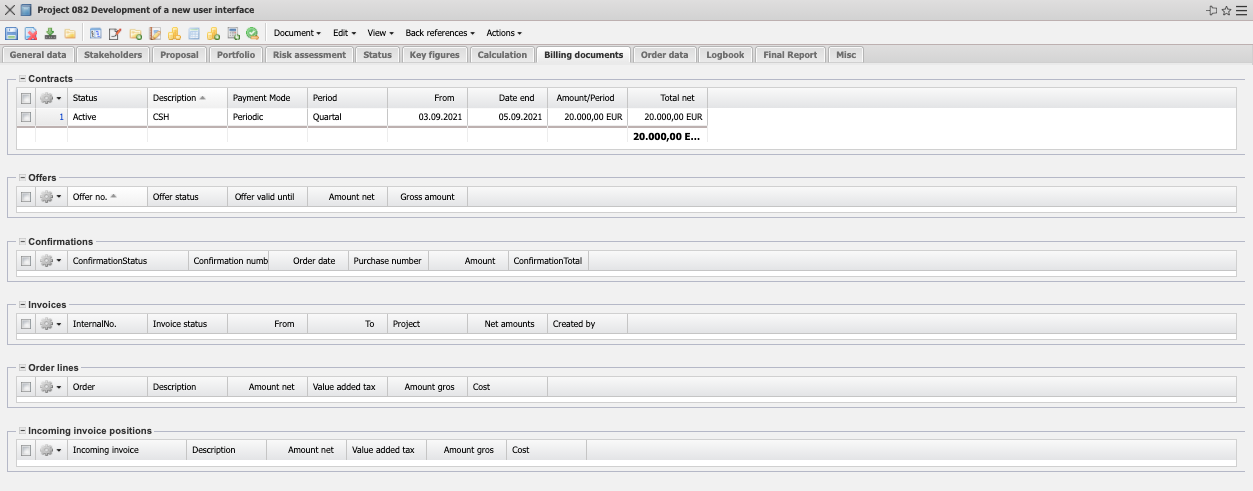Open the Back references dropdown menu
Screen dimensions: 1253x491
pyautogui.click(x=440, y=33)
